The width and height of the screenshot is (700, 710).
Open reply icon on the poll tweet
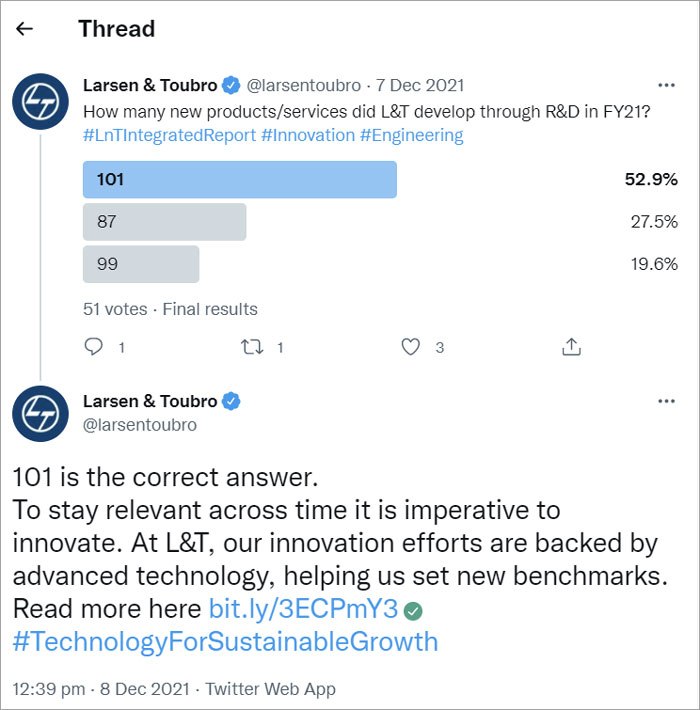[x=94, y=347]
